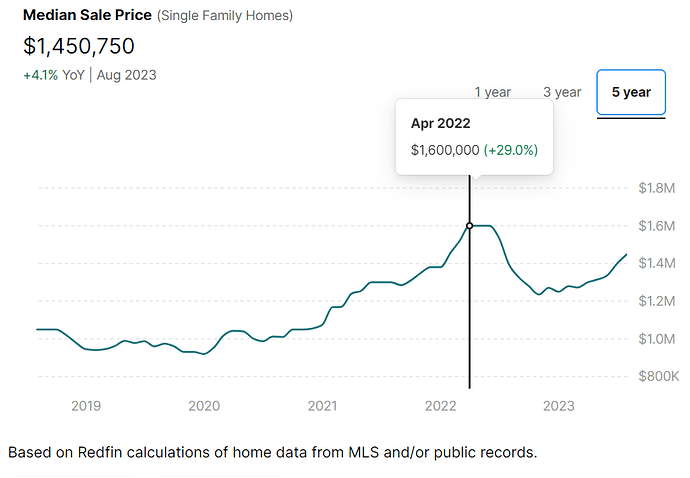Click the $1.2M y-axis label

658,301
